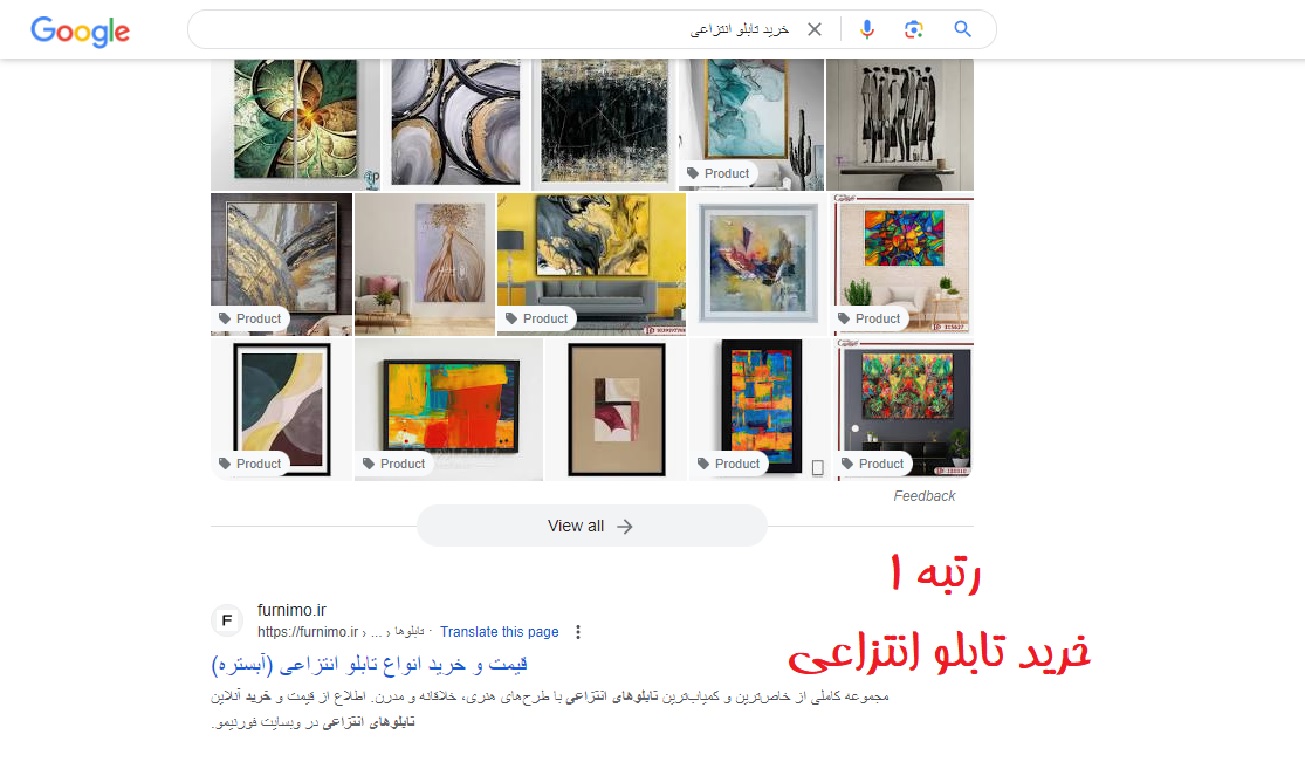Open the three-dot menu beside Translate this page
Screen dimensions: 1305x762
point(578,632)
